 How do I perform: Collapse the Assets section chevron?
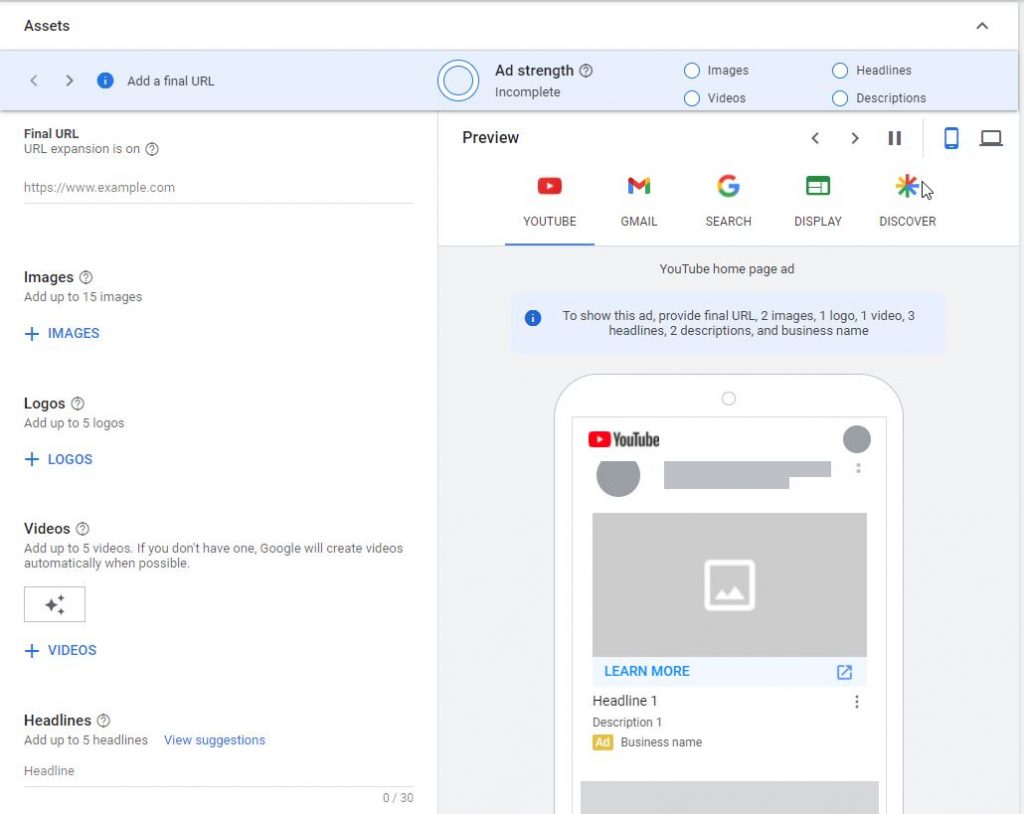click(982, 25)
